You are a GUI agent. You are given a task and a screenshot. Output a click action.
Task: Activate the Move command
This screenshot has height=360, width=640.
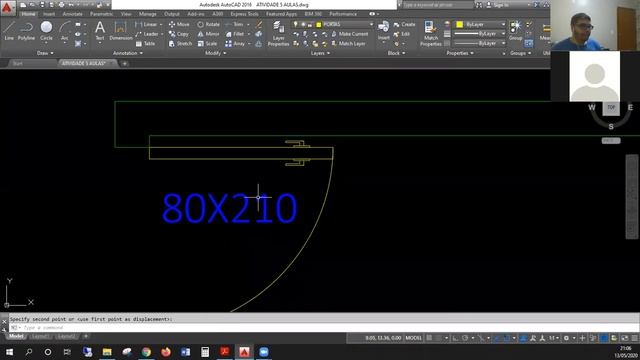click(179, 24)
